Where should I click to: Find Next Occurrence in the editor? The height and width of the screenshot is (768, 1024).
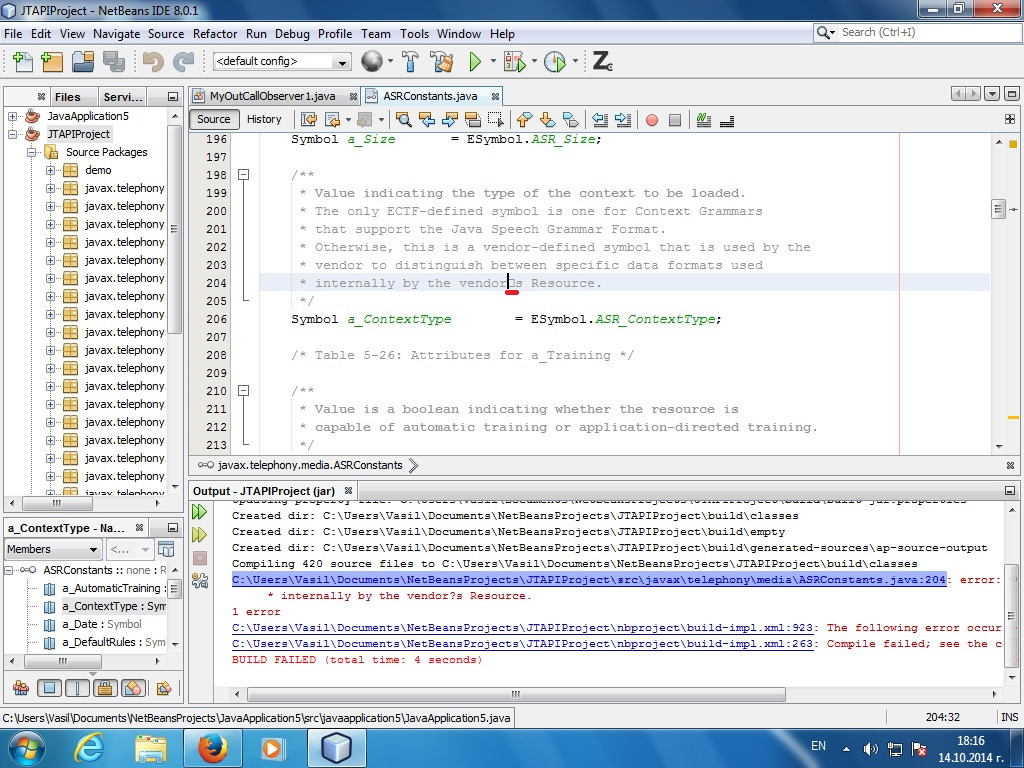click(450, 120)
